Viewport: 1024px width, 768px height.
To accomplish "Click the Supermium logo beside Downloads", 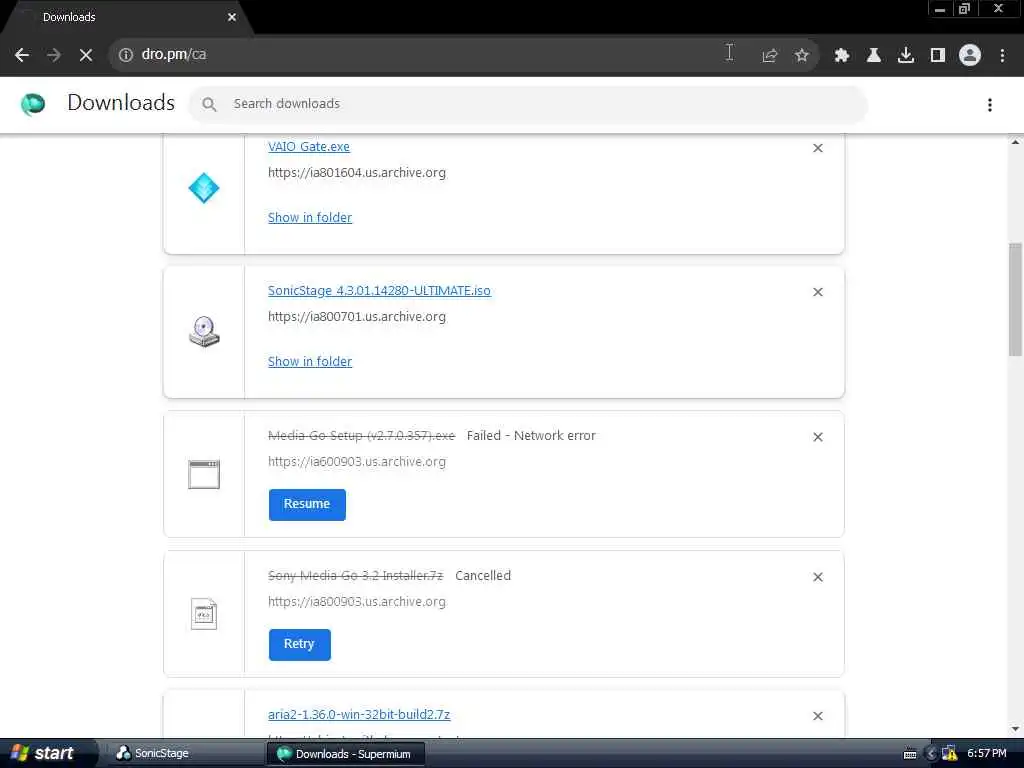I will click(x=33, y=104).
